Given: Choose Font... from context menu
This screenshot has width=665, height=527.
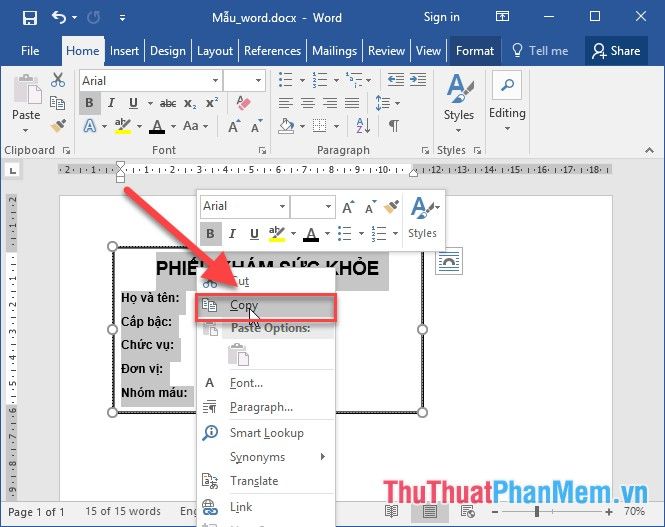Looking at the screenshot, I should tap(266, 383).
